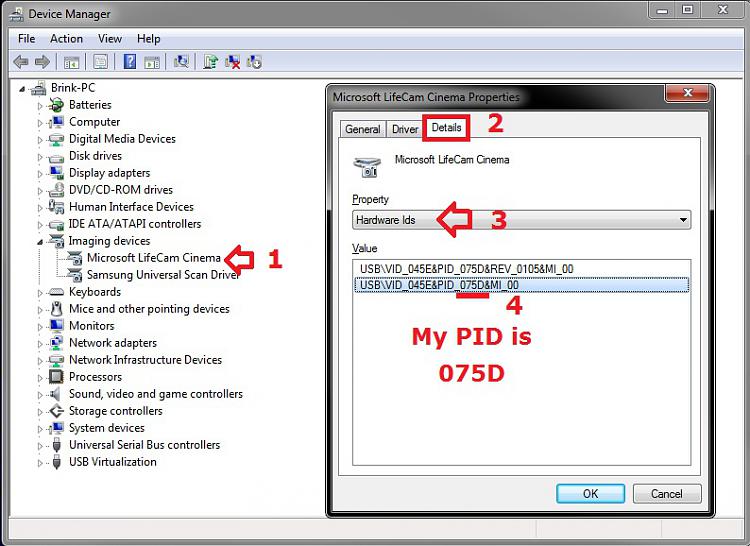Click Update Driver Software toolbar icon
Image resolution: width=750 pixels, height=546 pixels.
pyautogui.click(x=210, y=62)
